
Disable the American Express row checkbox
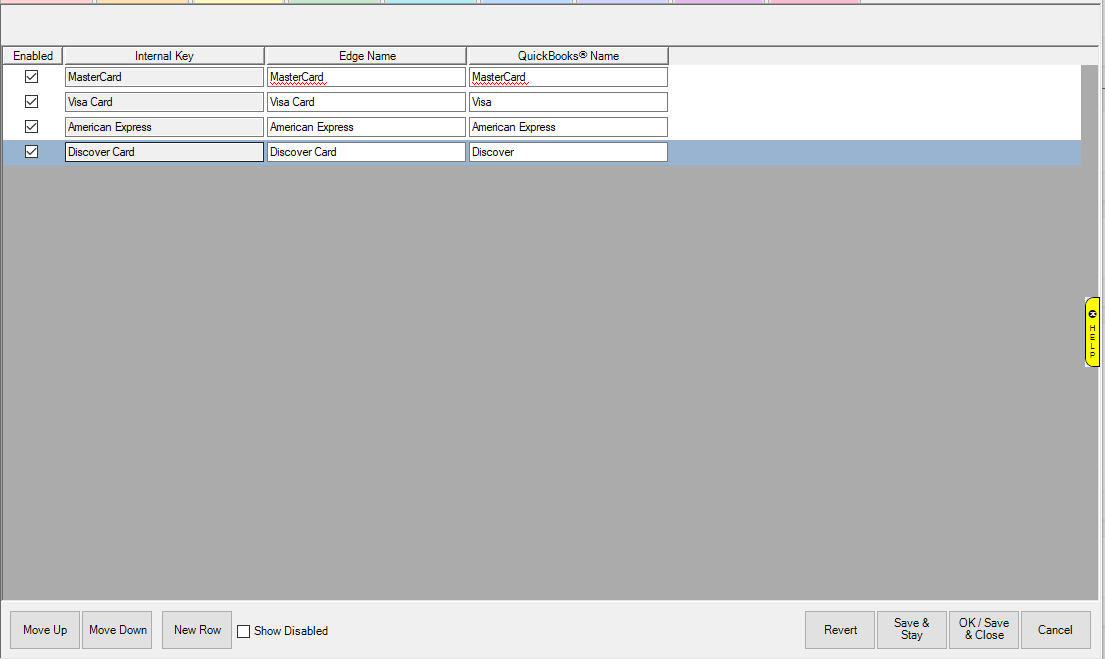point(32,127)
